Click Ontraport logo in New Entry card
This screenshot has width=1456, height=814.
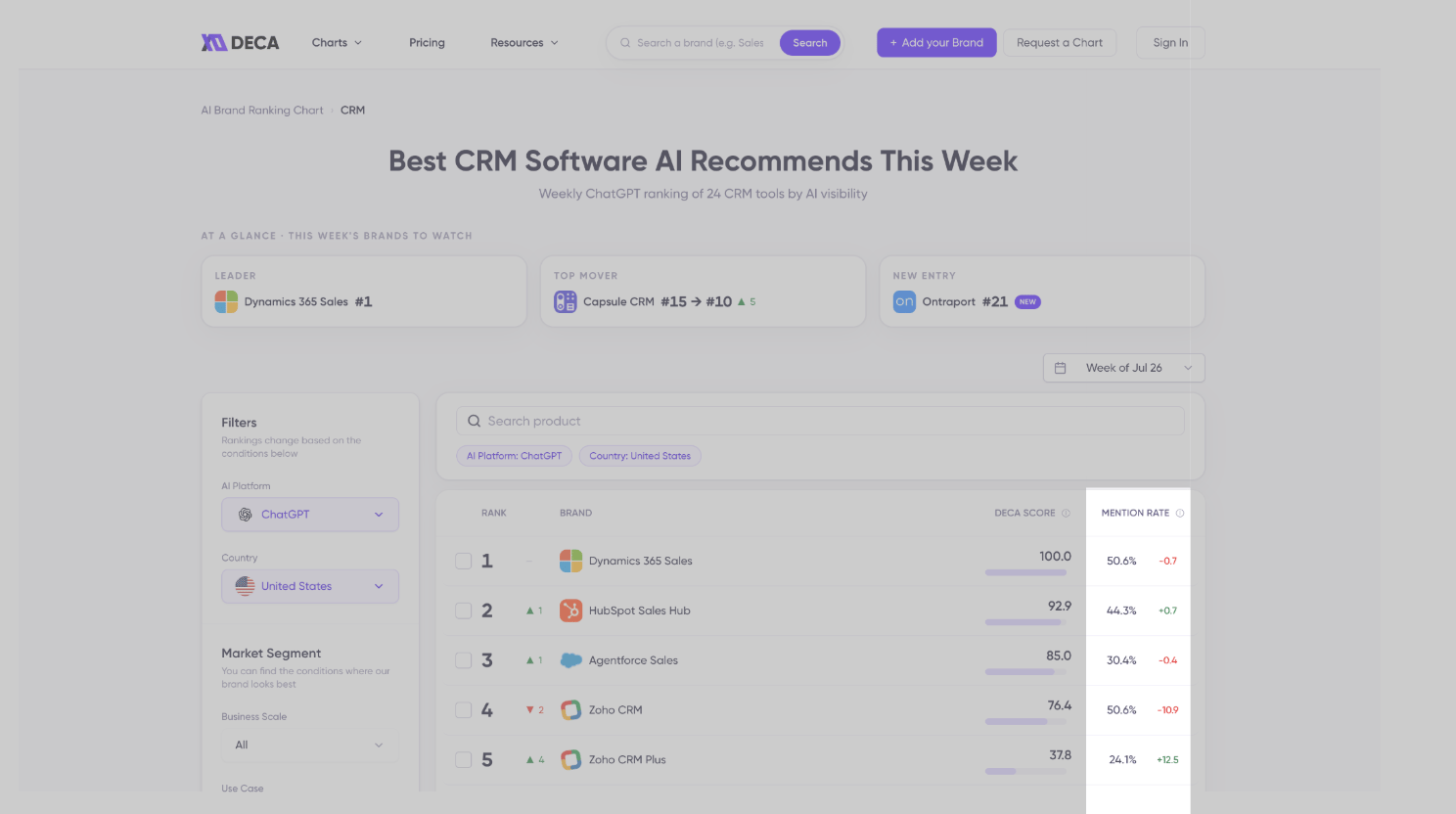[x=904, y=301]
